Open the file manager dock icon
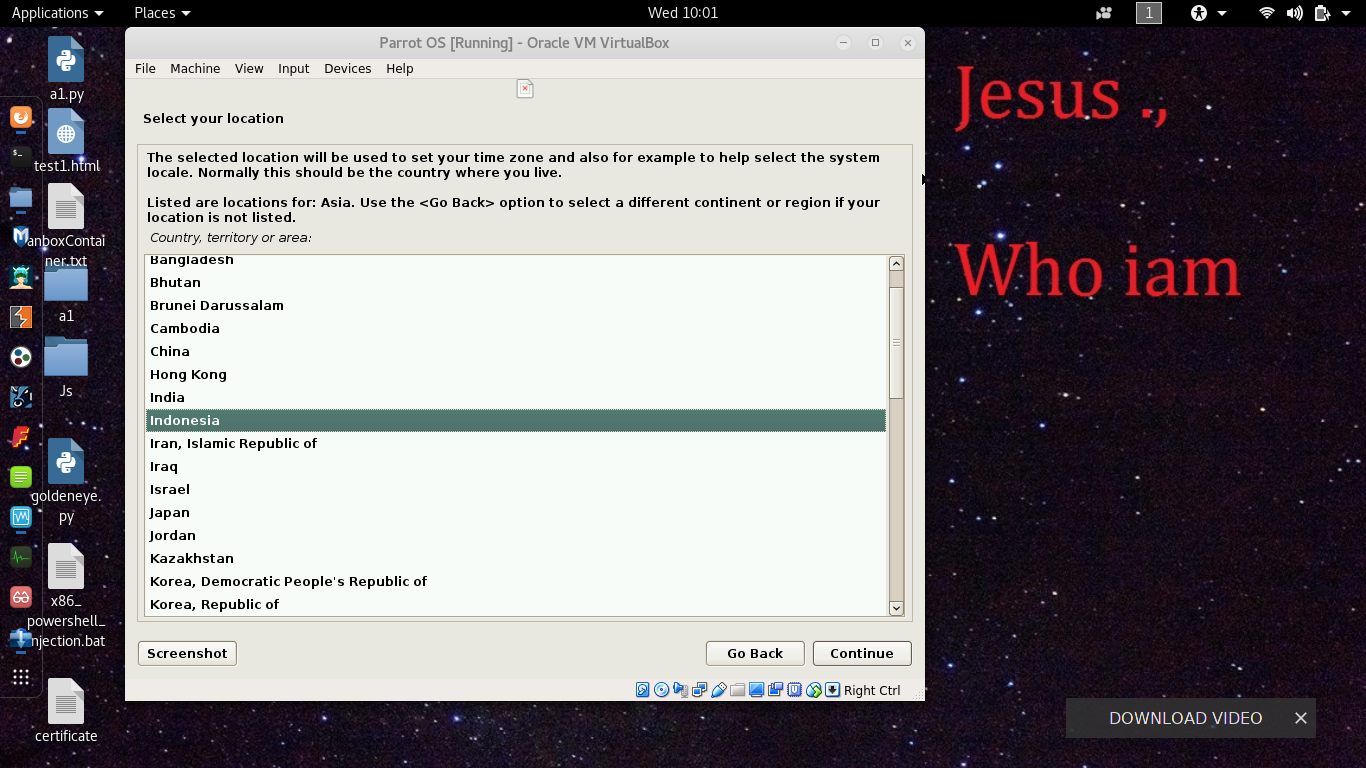1366x768 pixels. coord(21,197)
